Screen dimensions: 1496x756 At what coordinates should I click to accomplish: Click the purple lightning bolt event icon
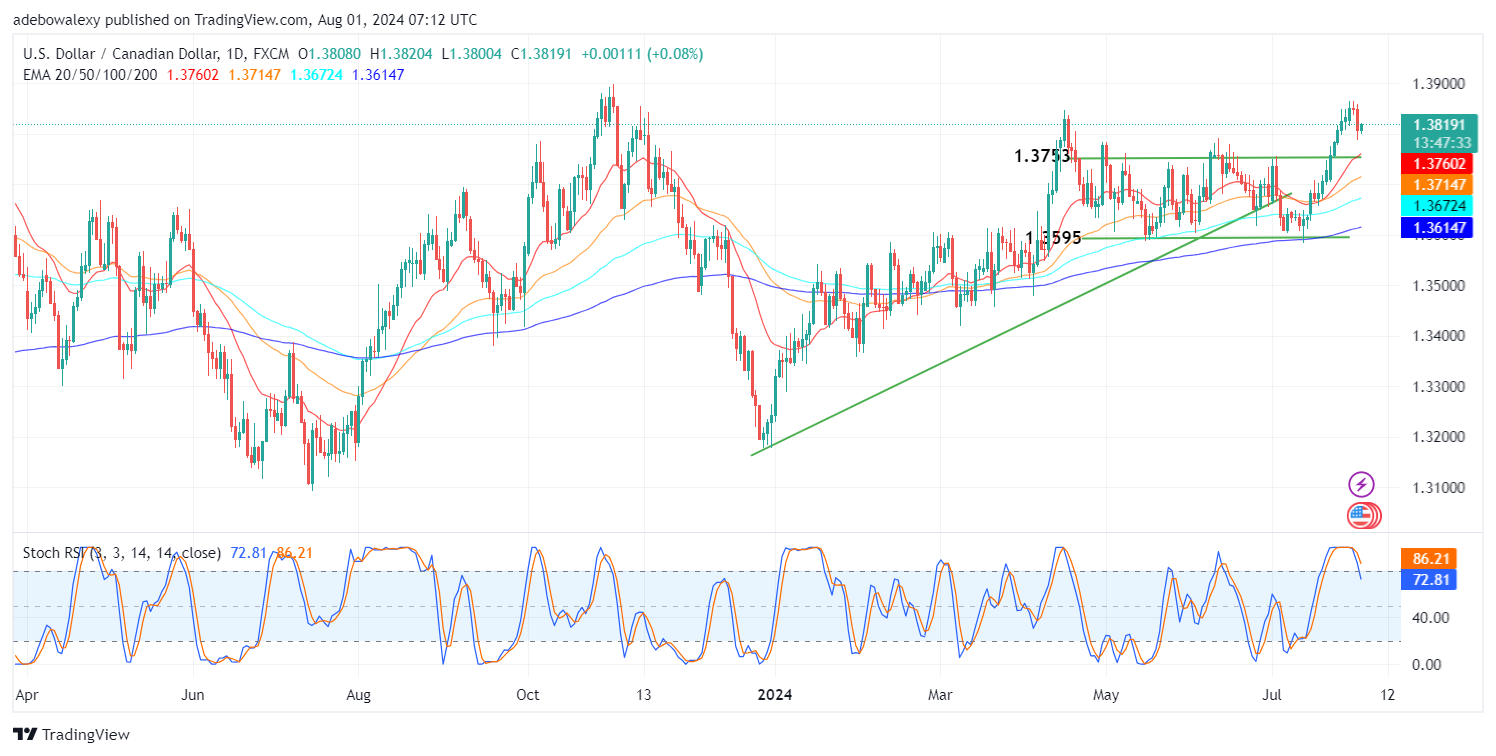coord(1361,485)
